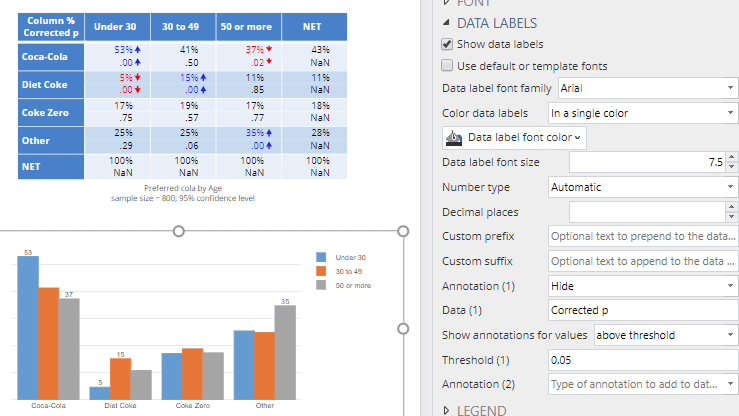Open the Data label font color button
739x416 pixels.
514,137
